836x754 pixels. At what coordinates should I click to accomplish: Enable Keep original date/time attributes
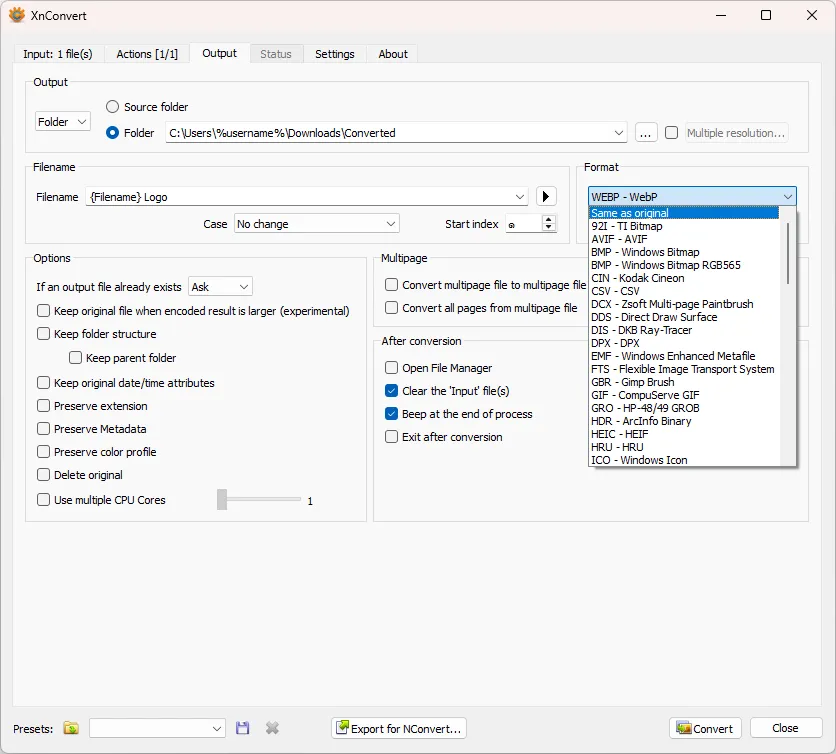43,382
